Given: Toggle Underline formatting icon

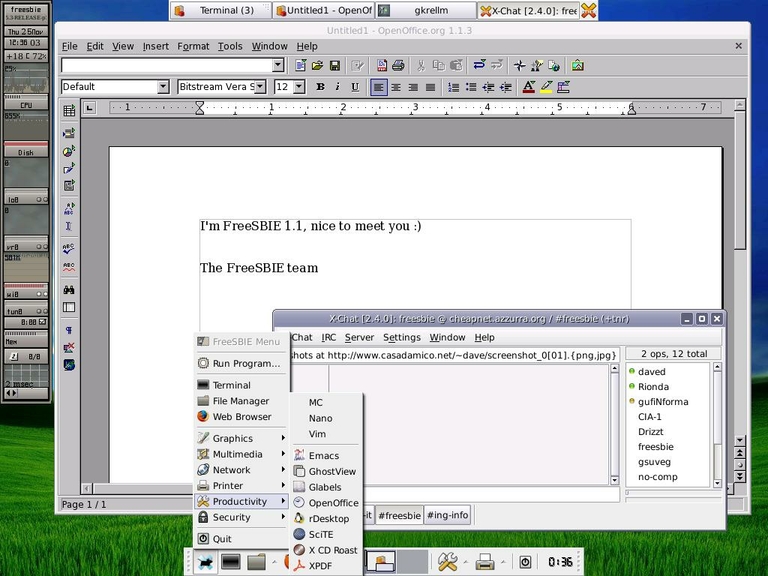Looking at the screenshot, I should 355,87.
